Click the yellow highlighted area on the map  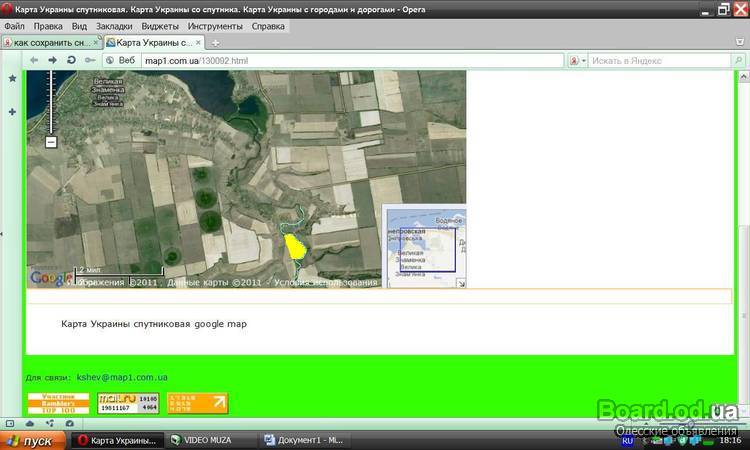pyautogui.click(x=296, y=247)
